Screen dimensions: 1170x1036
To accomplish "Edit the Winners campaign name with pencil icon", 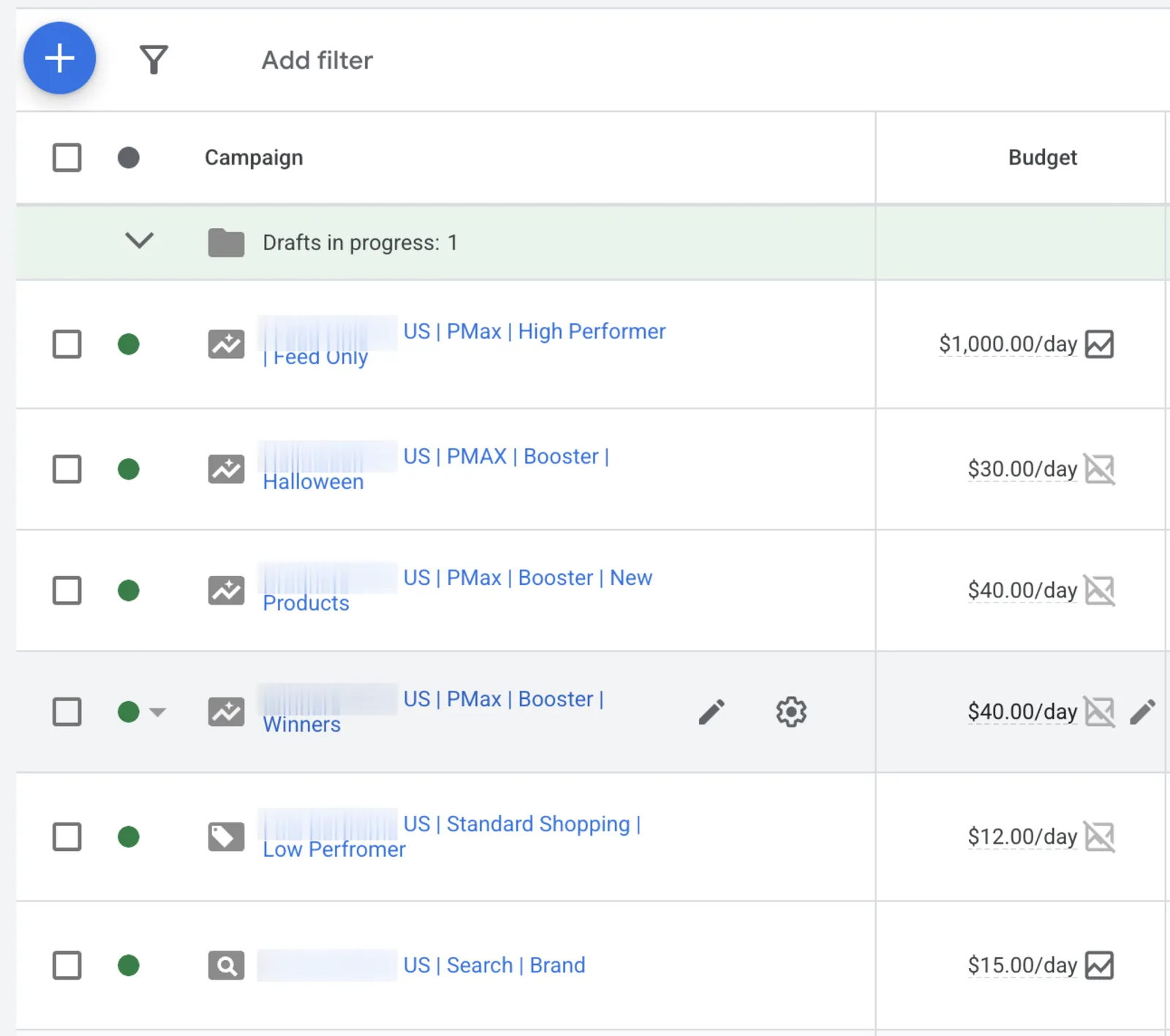I will 712,711.
